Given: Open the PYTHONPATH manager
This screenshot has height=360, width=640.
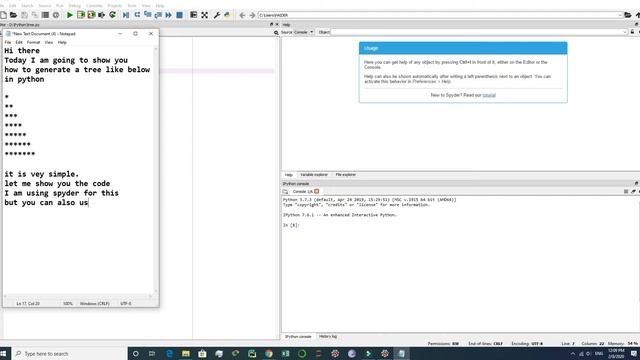Looking at the screenshot, I should 227,15.
